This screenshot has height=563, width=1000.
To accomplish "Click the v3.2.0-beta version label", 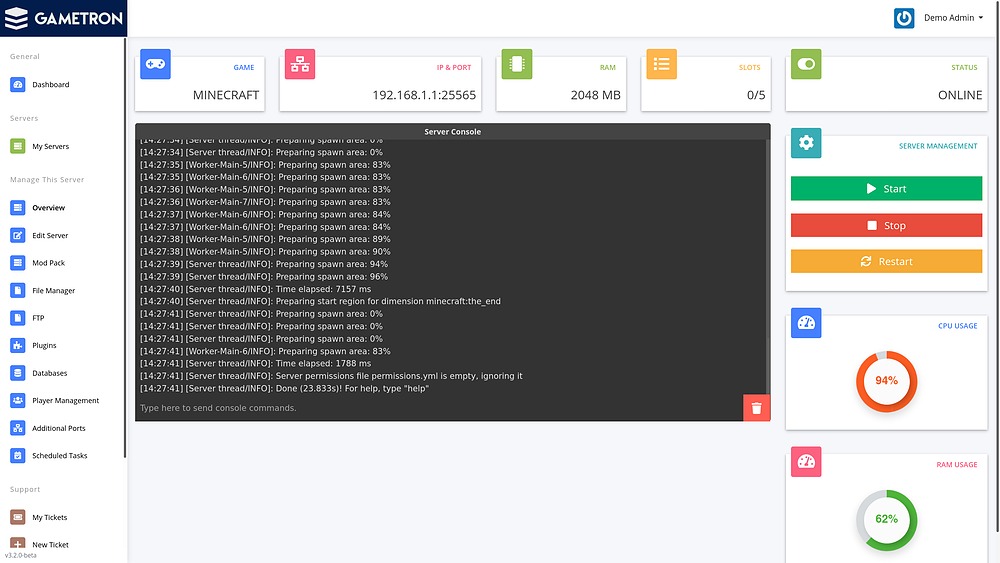I will 20,555.
